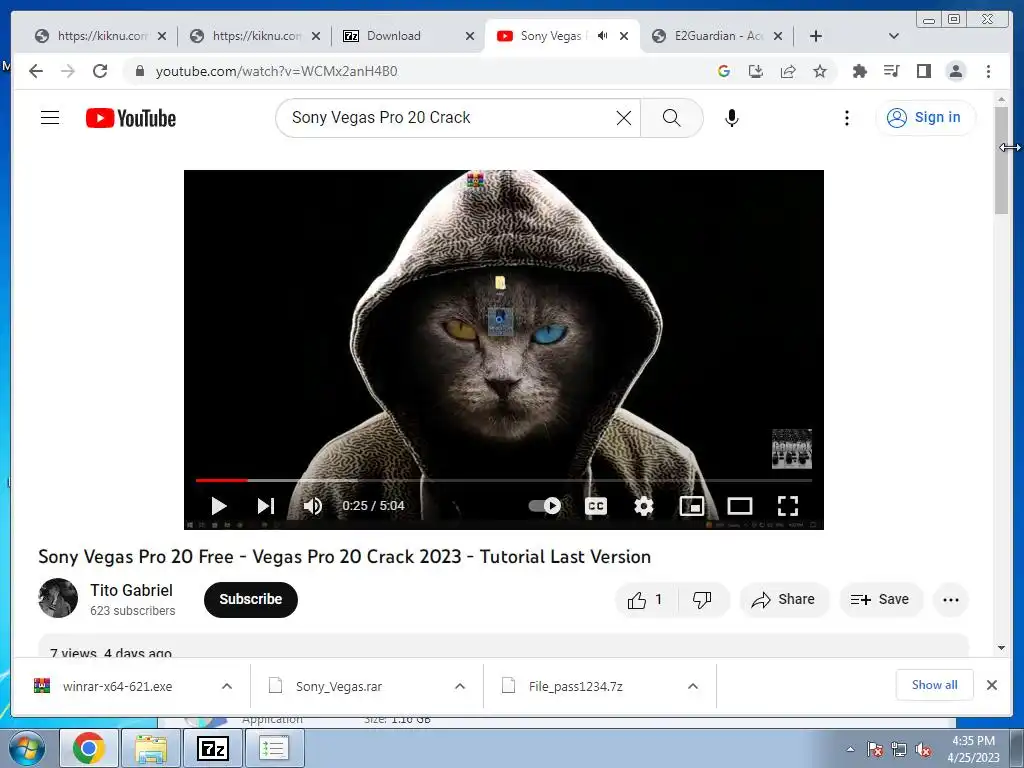Viewport: 1024px width, 768px height.
Task: Skip to the next video
Action: point(266,505)
